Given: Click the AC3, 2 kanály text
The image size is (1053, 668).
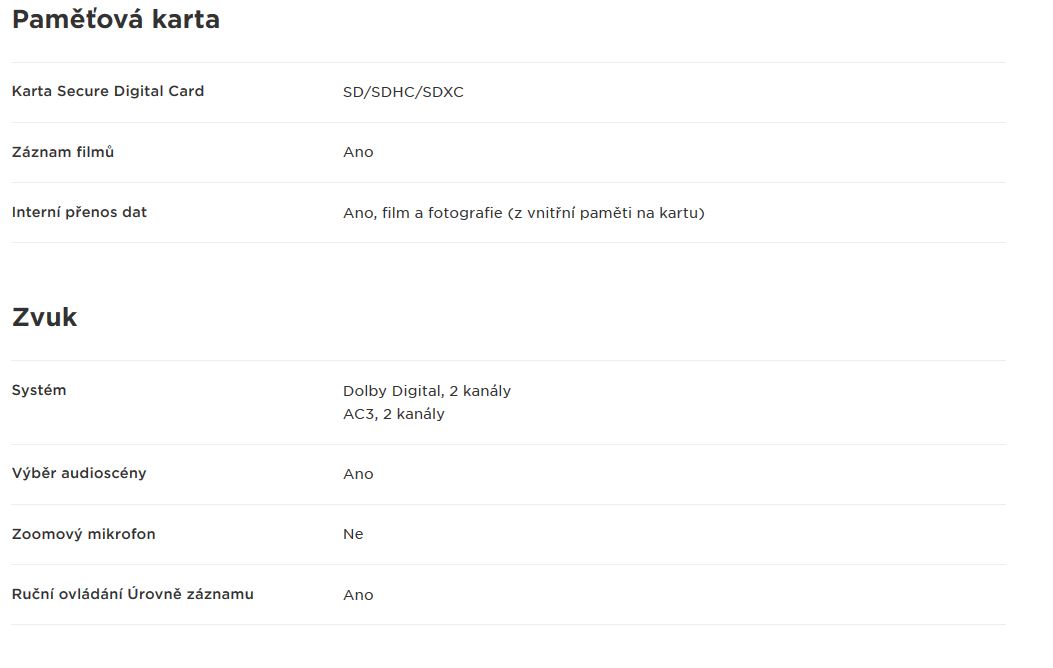Looking at the screenshot, I should pos(394,414).
